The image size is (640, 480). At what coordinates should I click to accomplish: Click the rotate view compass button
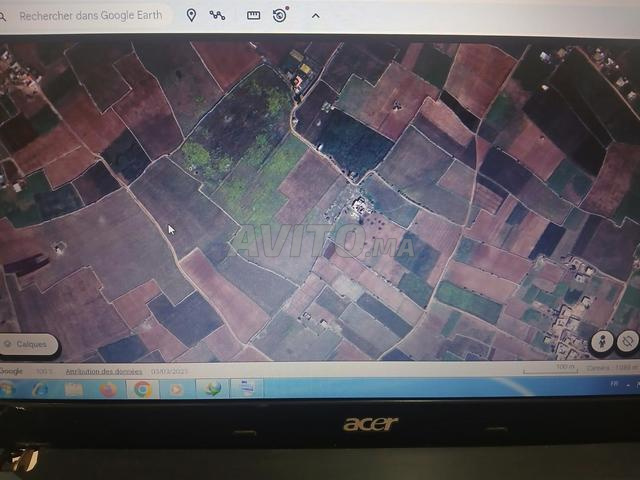click(628, 342)
